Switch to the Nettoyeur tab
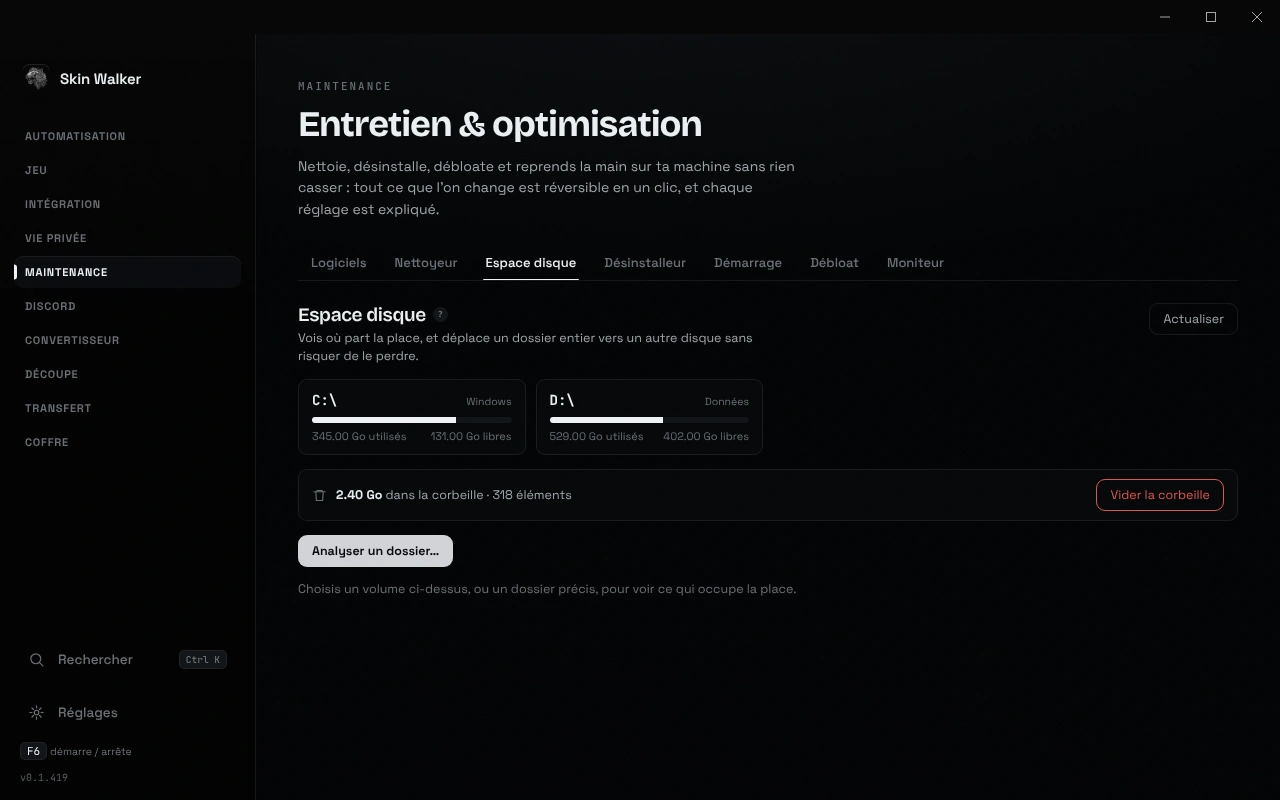The height and width of the screenshot is (800, 1280). click(426, 263)
